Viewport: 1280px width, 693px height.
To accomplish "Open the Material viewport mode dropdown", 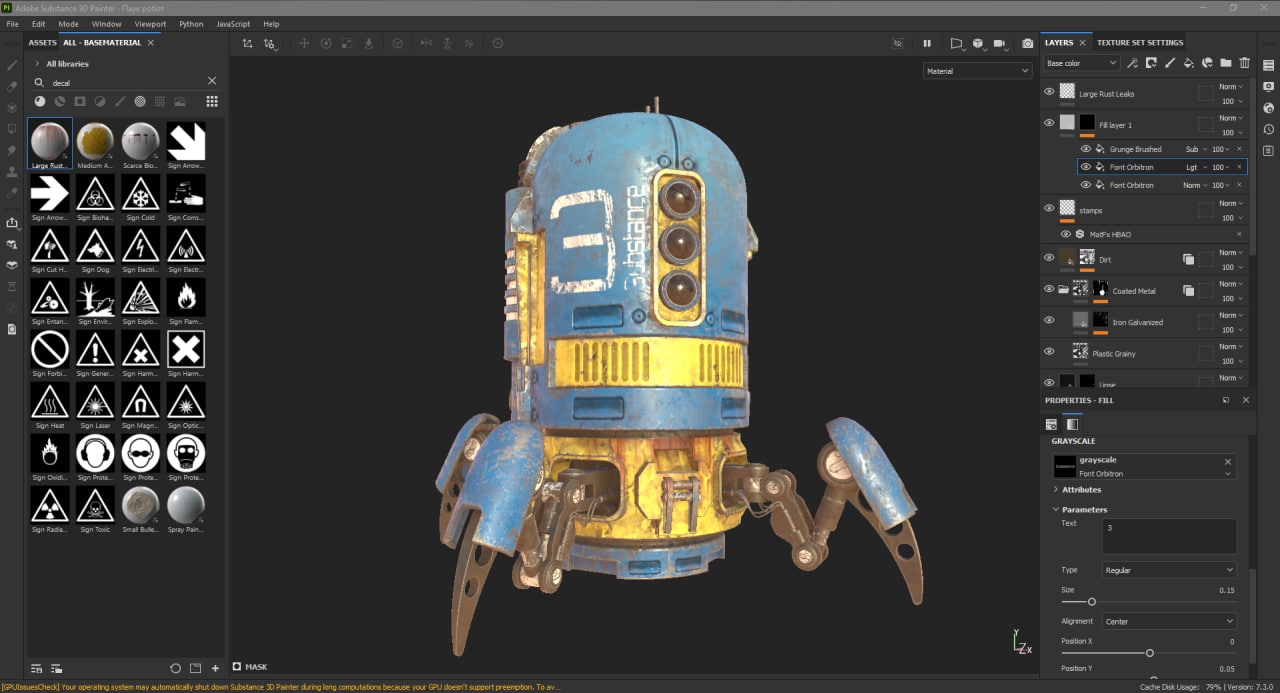I will pos(977,71).
